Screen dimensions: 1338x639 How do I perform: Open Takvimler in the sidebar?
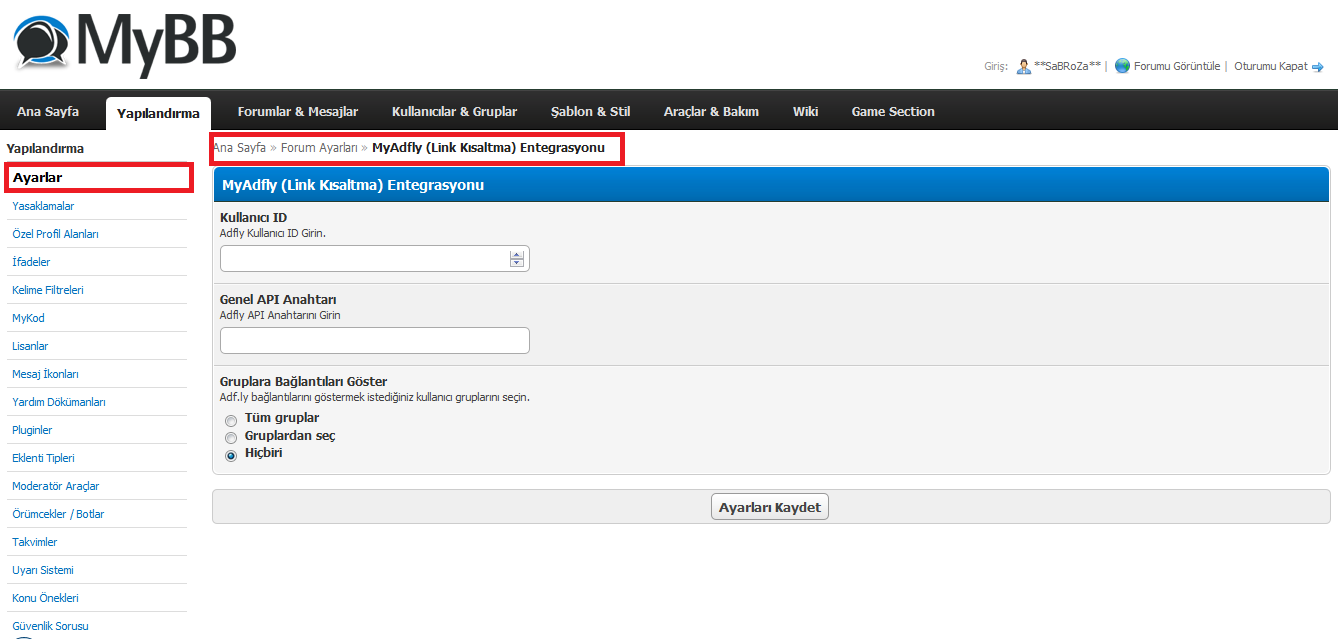(35, 542)
